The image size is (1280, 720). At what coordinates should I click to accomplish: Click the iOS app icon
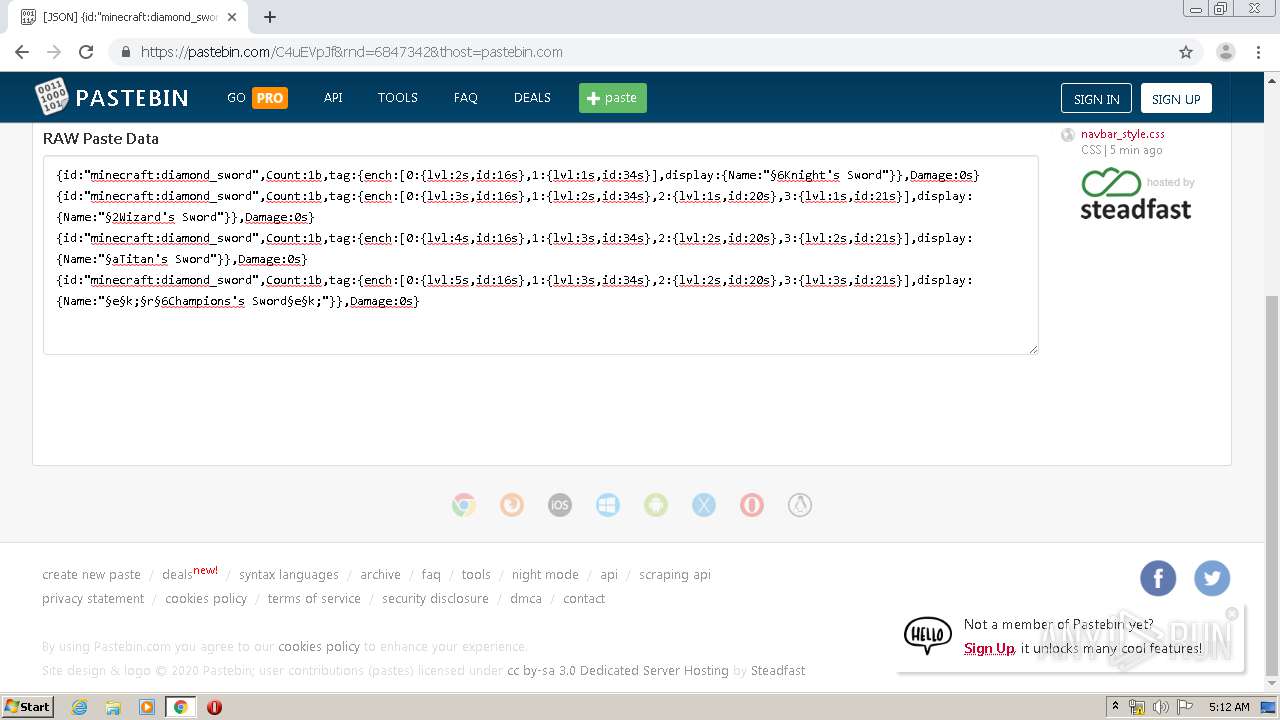(560, 505)
